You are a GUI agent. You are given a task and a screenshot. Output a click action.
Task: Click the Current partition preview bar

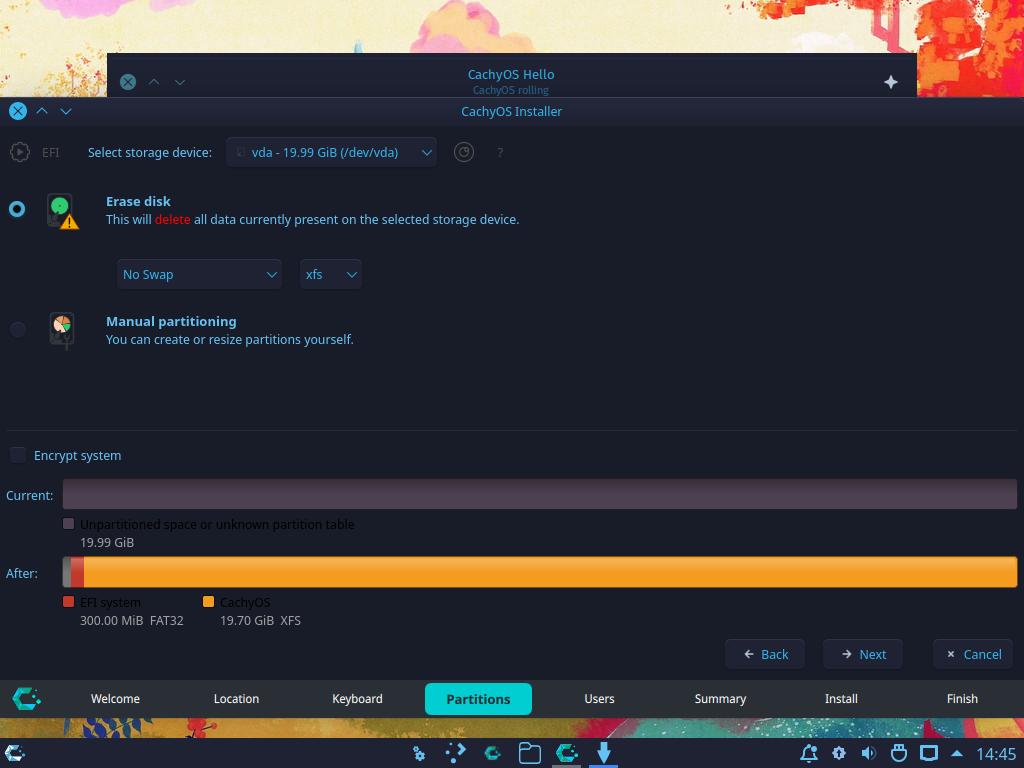click(x=540, y=494)
